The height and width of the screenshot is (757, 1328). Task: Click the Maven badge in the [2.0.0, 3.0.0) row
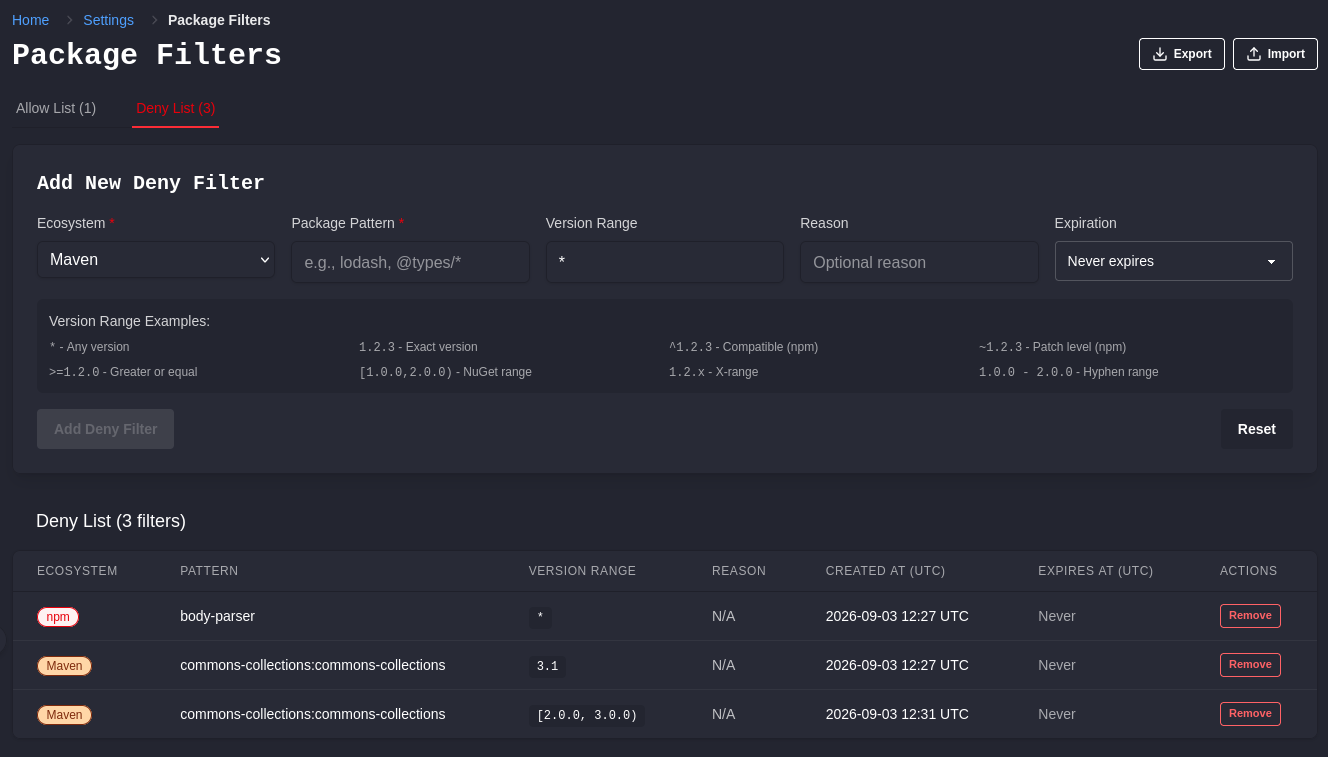click(64, 715)
